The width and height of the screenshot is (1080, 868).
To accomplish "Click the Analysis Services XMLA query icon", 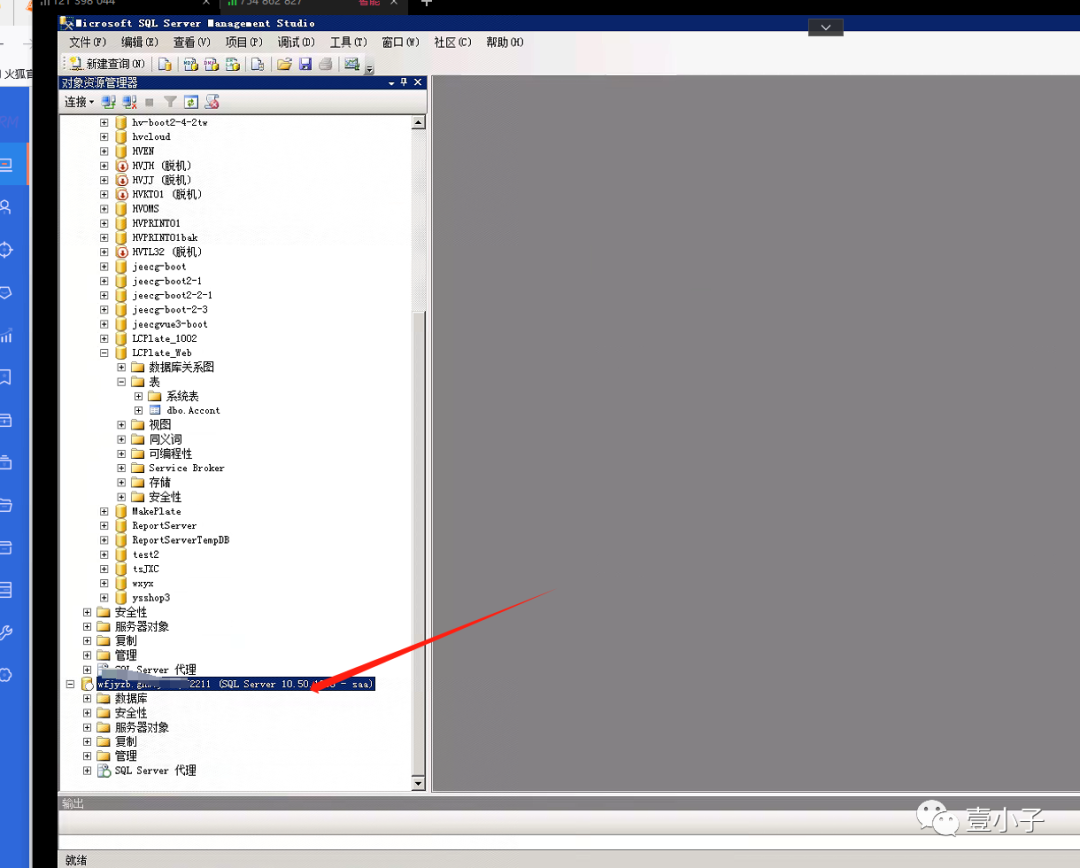I will click(x=233, y=64).
